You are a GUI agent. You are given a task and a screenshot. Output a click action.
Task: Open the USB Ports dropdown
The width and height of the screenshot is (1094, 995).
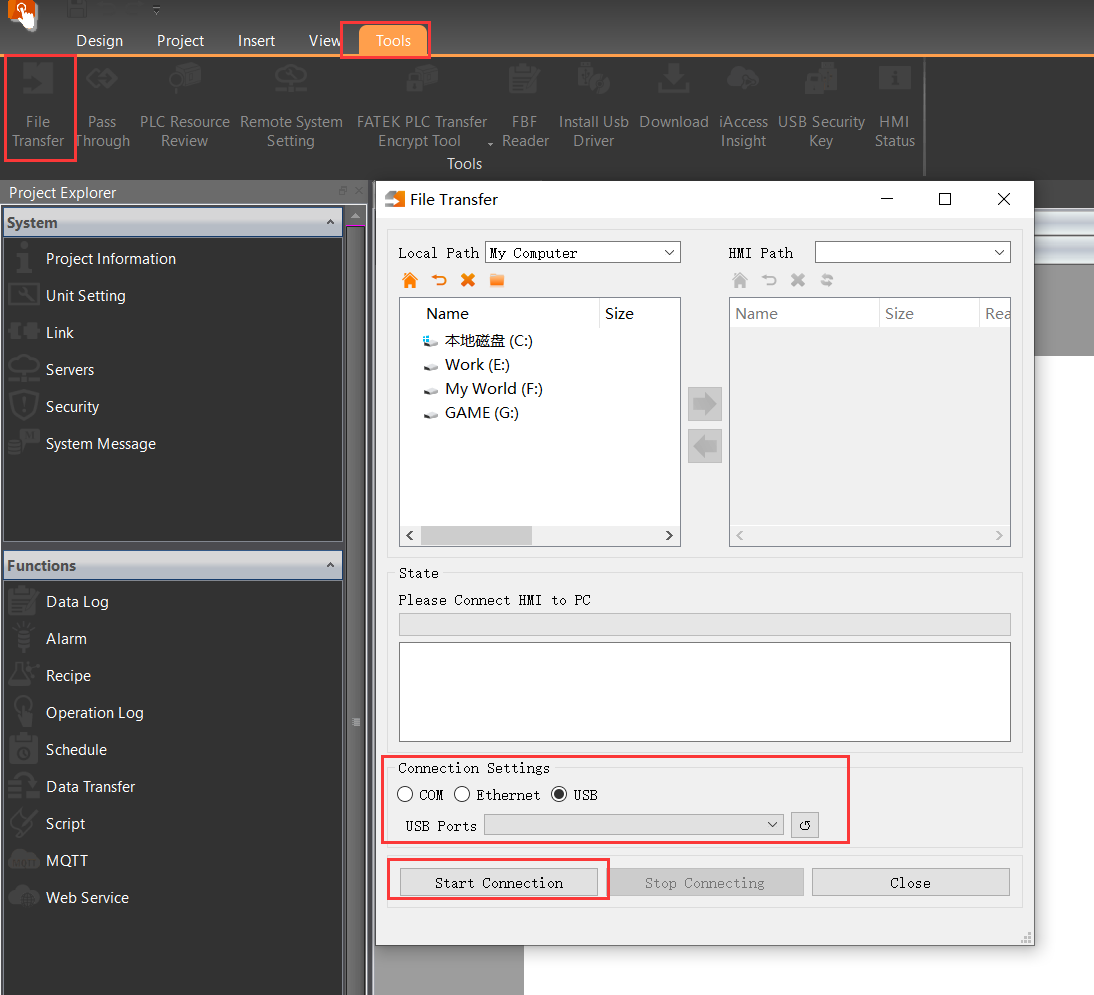[x=634, y=825]
